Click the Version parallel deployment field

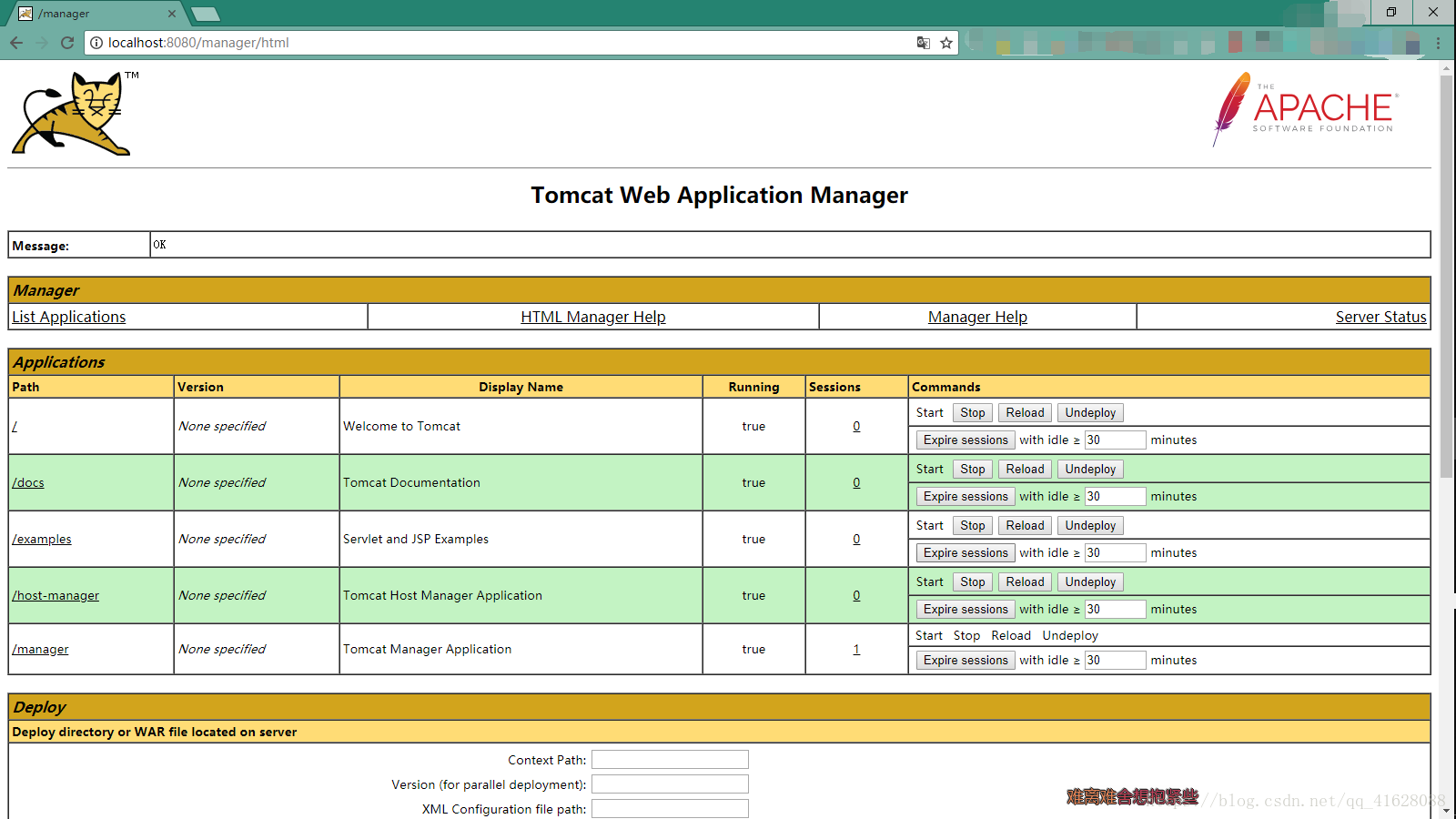point(670,784)
